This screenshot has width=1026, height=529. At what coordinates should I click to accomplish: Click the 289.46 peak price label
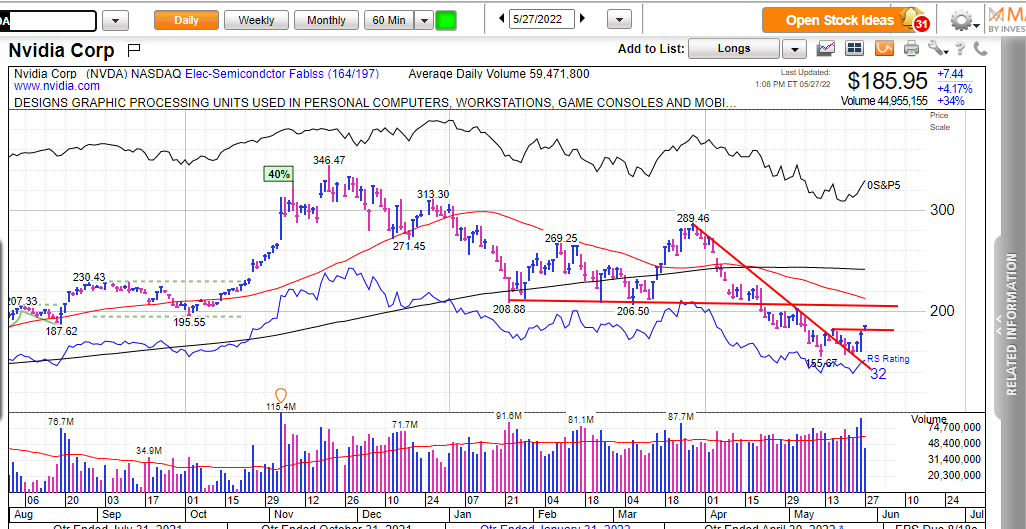click(693, 218)
